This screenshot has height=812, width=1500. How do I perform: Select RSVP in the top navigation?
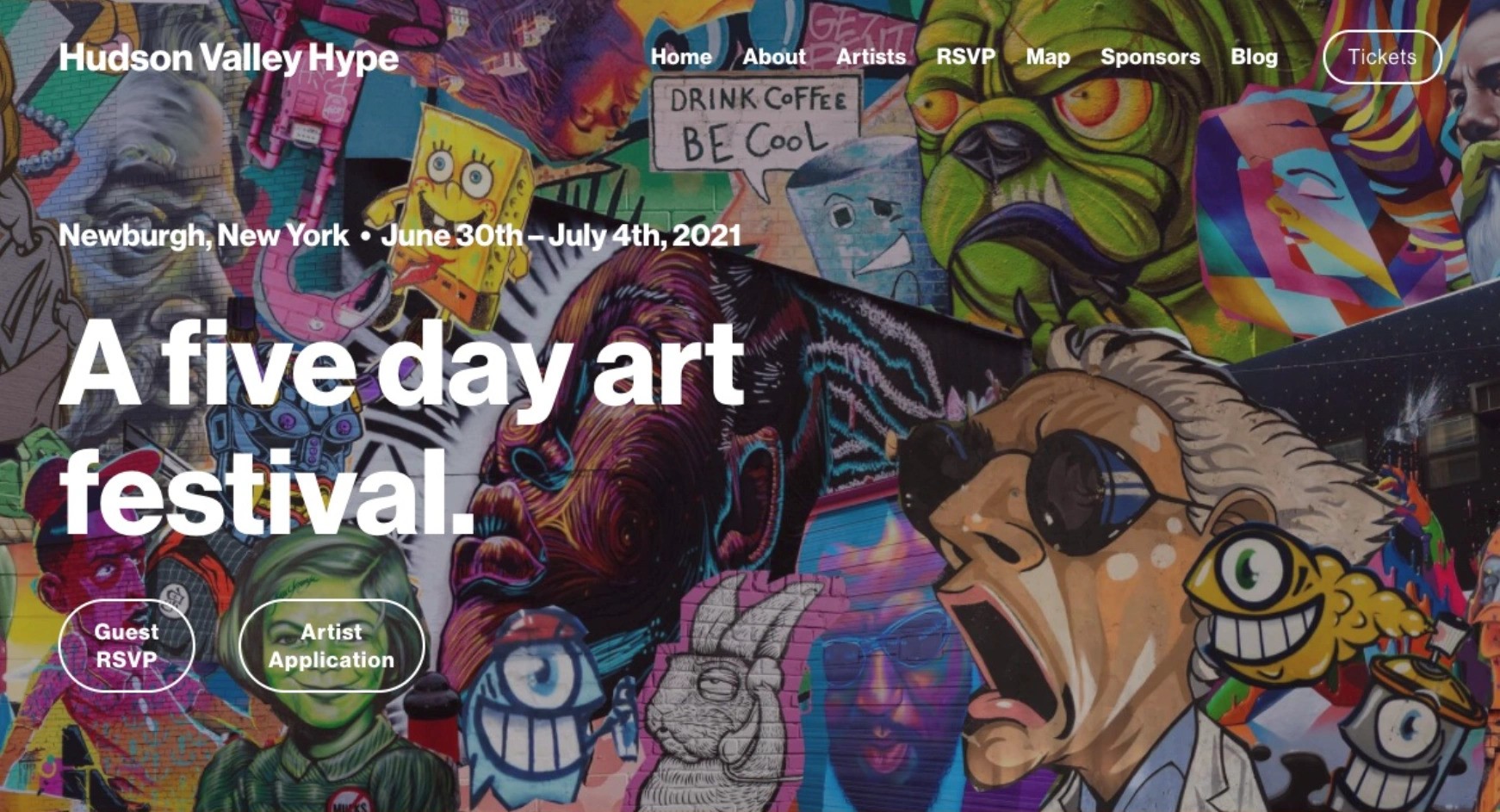tap(965, 57)
